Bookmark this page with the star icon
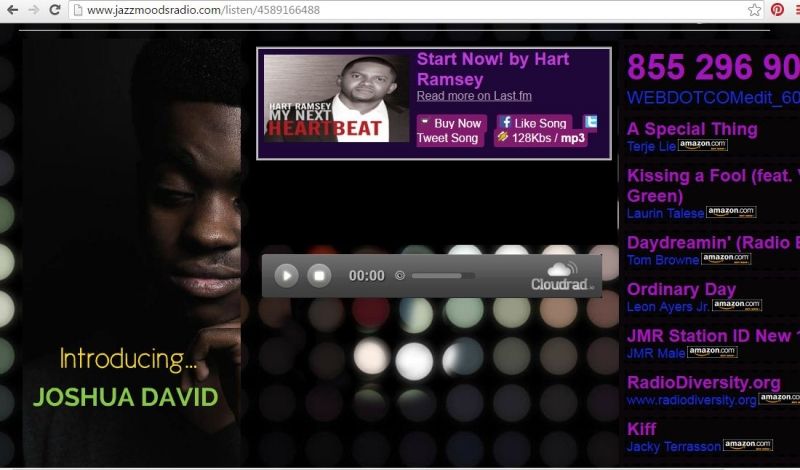Image resolution: width=800 pixels, height=470 pixels. [754, 10]
